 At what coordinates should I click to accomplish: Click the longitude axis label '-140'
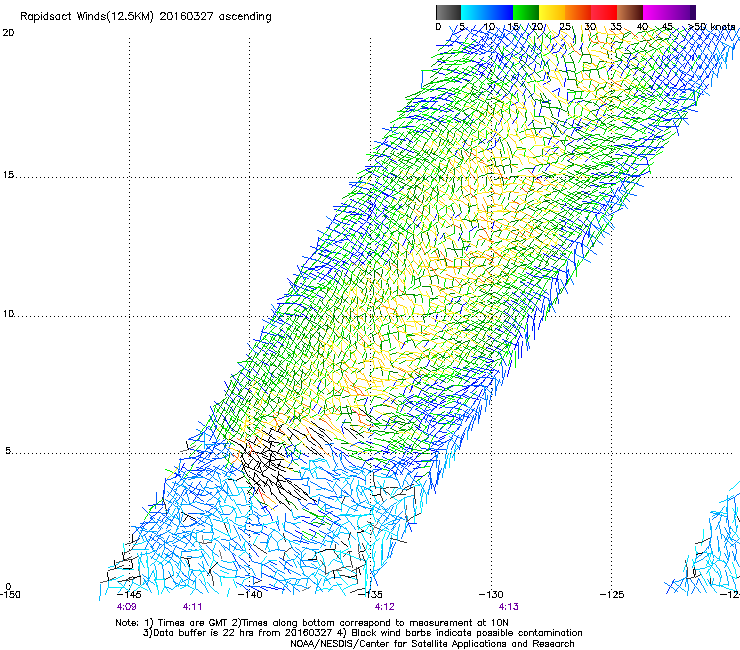250,595
